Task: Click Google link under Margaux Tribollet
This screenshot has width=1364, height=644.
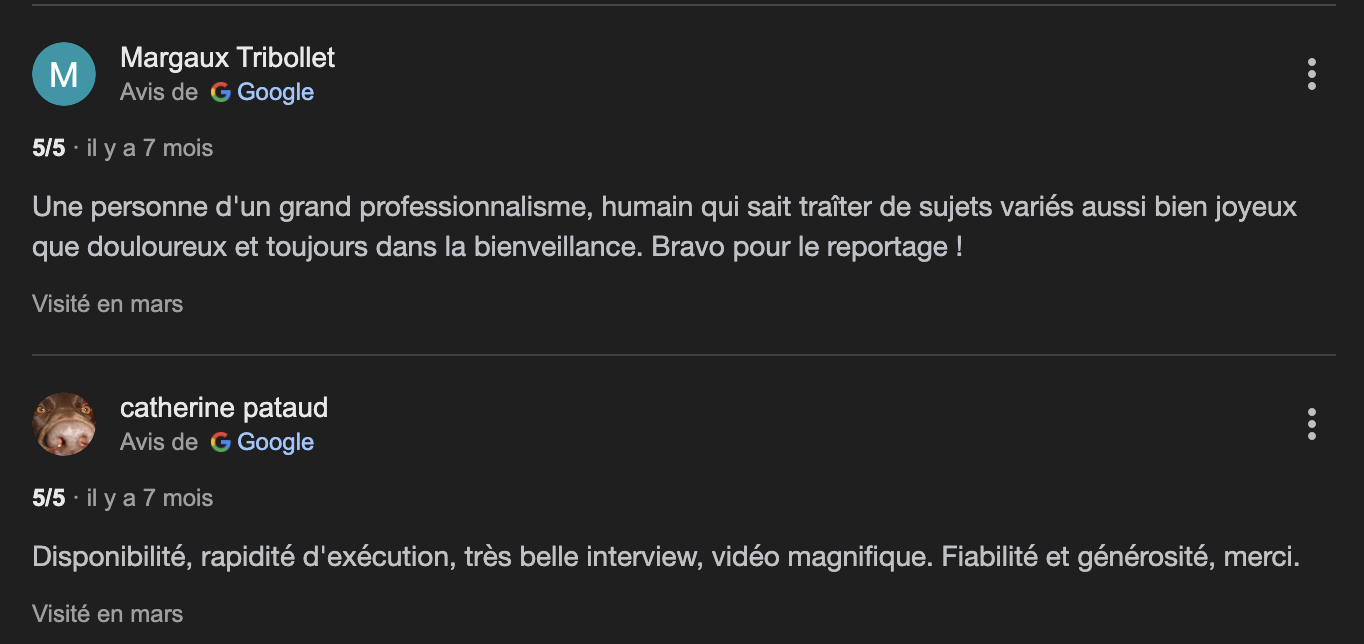Action: (275, 92)
